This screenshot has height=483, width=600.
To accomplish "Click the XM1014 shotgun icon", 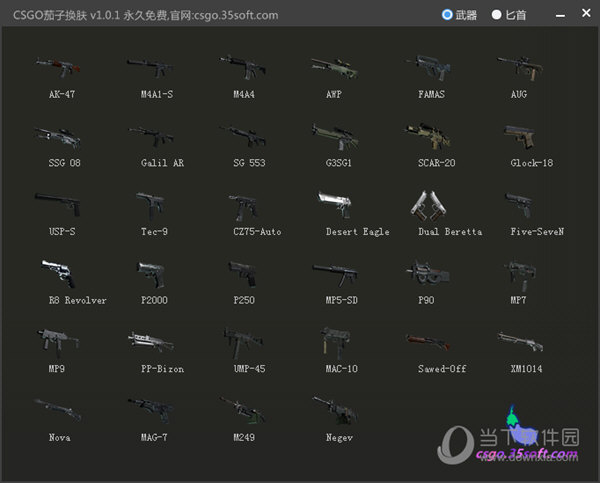I will click(520, 341).
